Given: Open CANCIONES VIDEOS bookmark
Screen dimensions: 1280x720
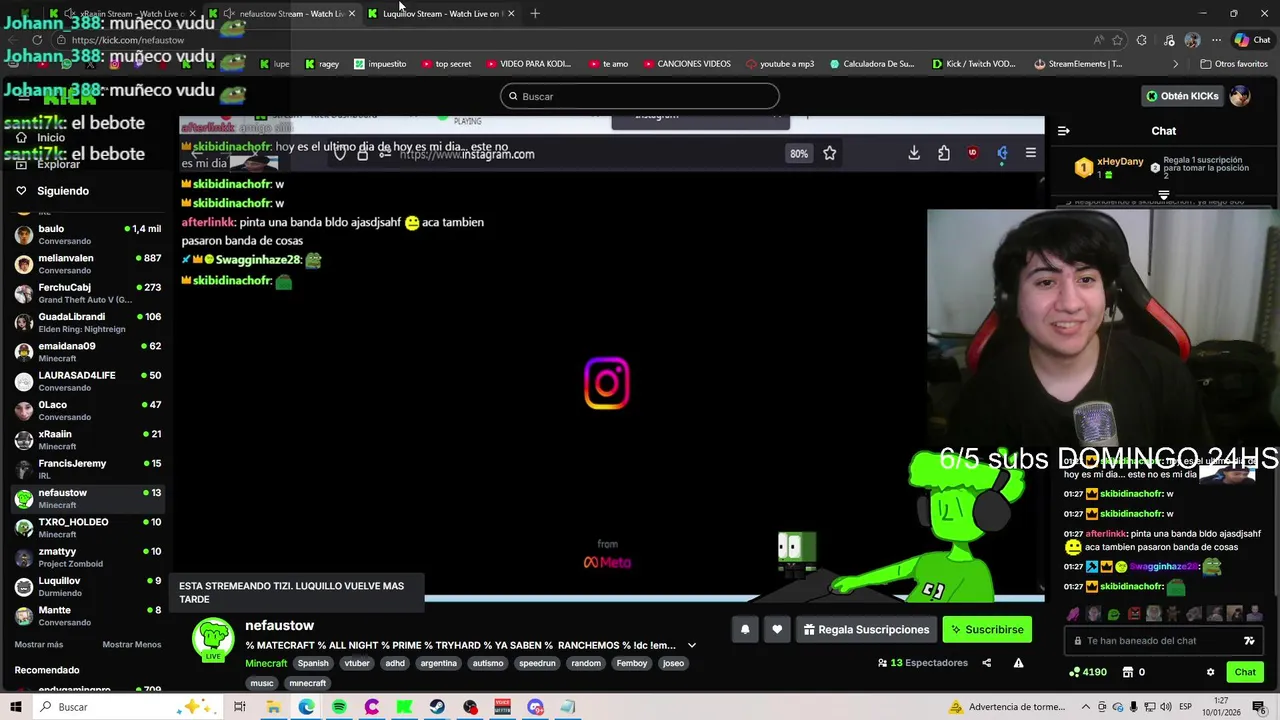Looking at the screenshot, I should tap(686, 64).
